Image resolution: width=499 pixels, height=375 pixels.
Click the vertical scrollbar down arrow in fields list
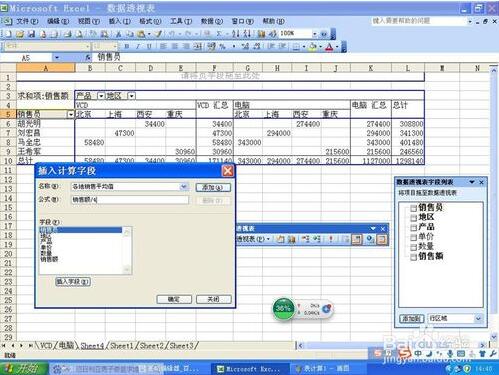pyautogui.click(x=127, y=270)
